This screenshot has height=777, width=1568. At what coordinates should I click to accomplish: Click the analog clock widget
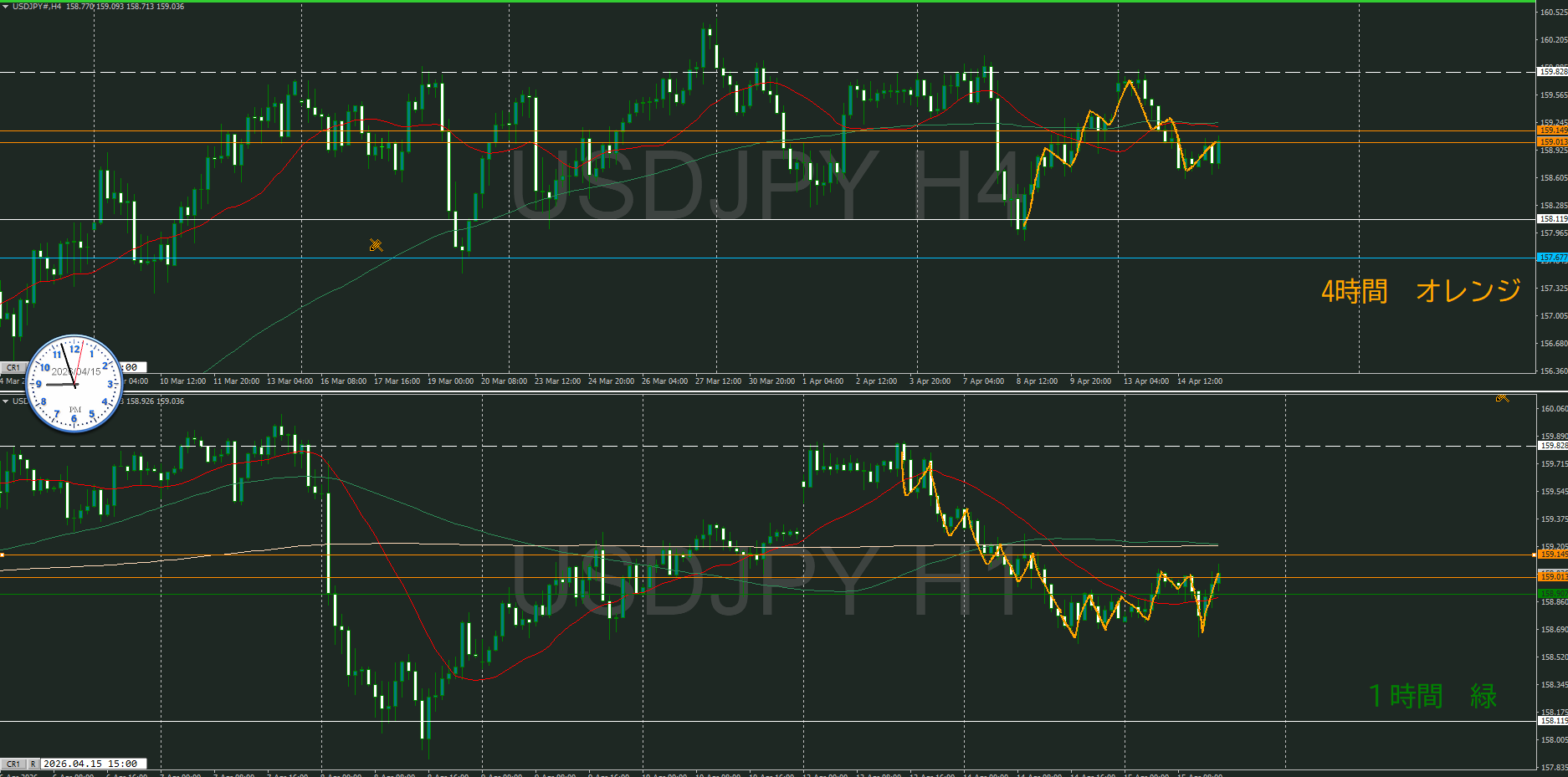pyautogui.click(x=75, y=384)
